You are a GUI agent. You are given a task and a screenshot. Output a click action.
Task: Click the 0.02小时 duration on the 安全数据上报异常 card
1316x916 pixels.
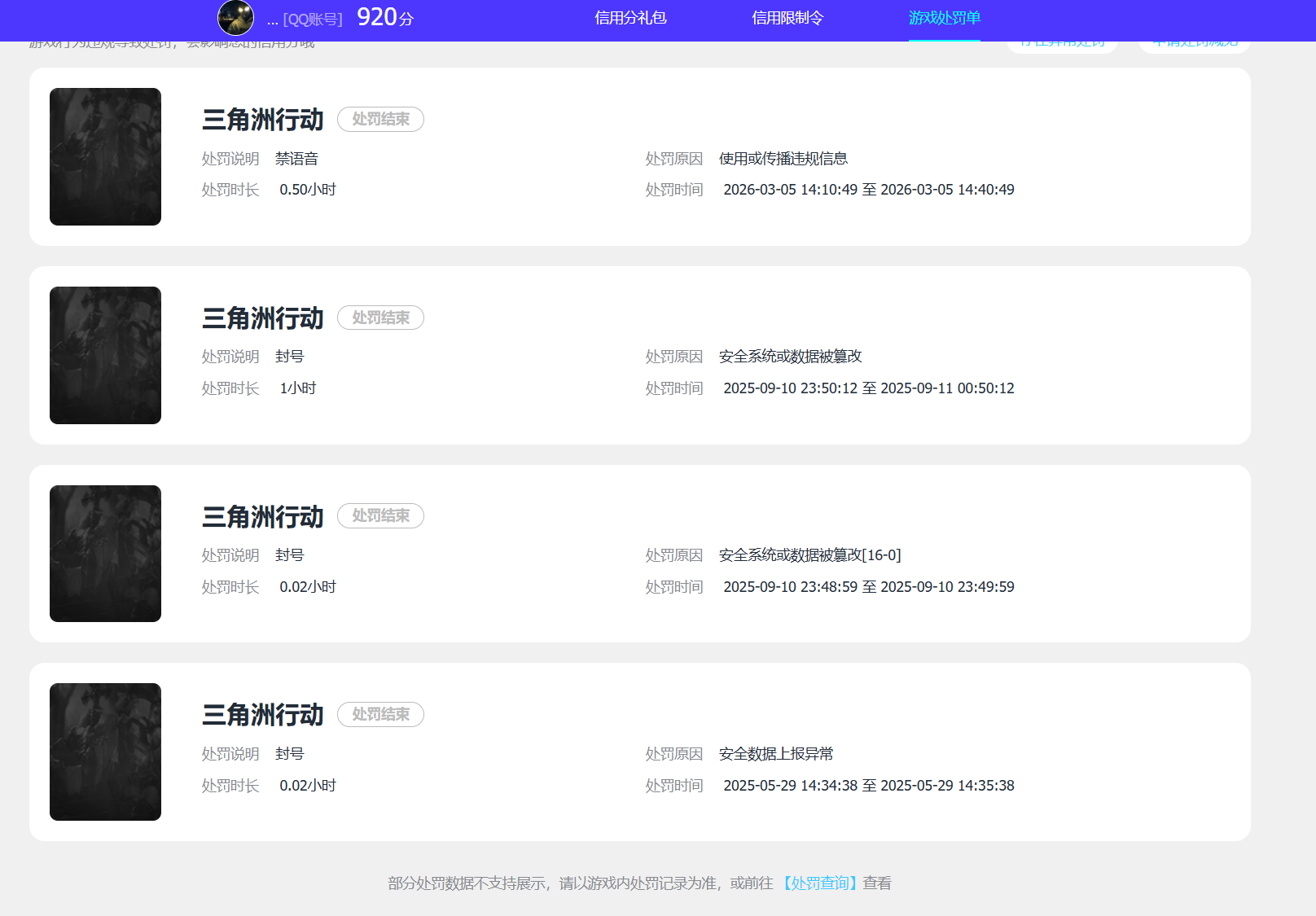tap(308, 786)
